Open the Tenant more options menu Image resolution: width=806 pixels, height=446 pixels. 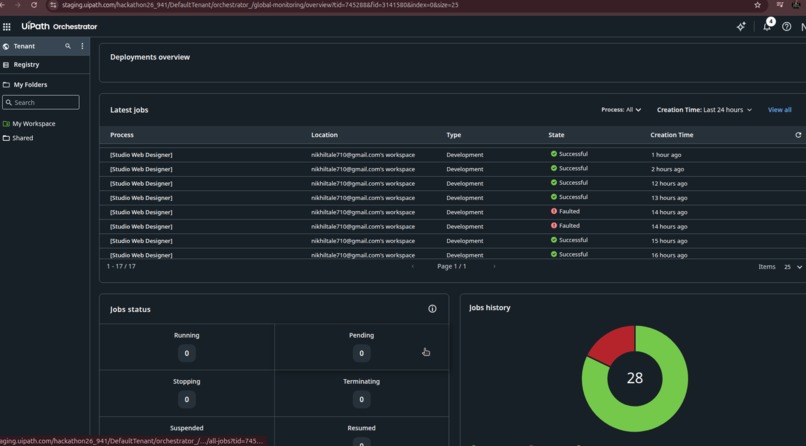tap(82, 46)
